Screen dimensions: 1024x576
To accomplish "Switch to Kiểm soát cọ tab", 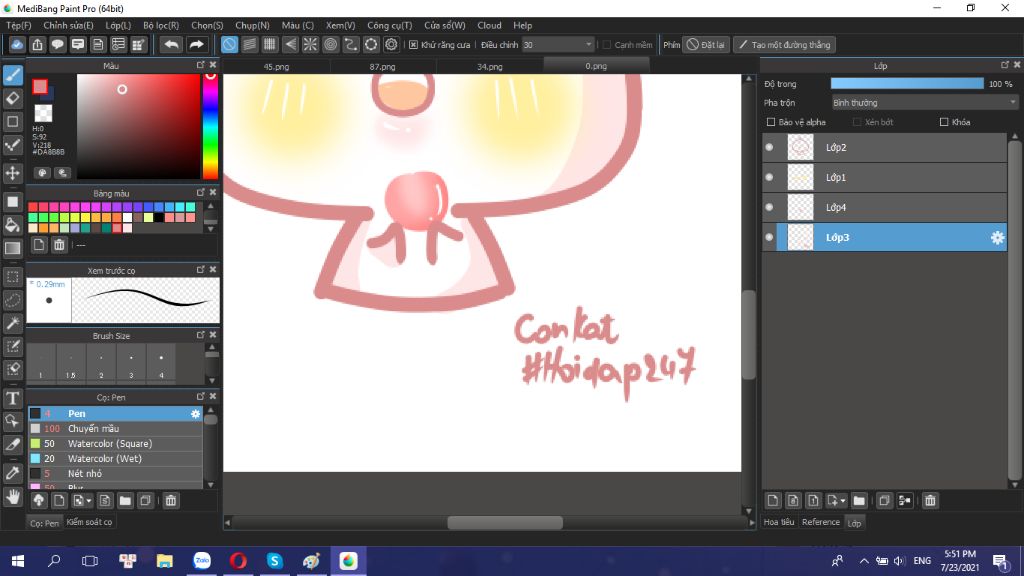I will pyautogui.click(x=89, y=522).
